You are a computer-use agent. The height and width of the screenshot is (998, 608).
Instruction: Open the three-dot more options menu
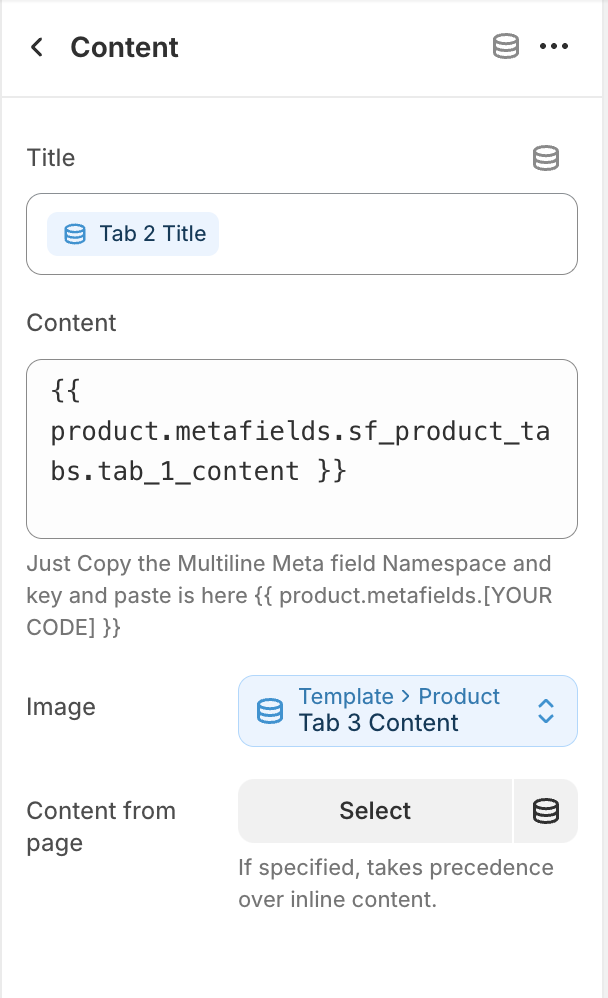(x=553, y=47)
